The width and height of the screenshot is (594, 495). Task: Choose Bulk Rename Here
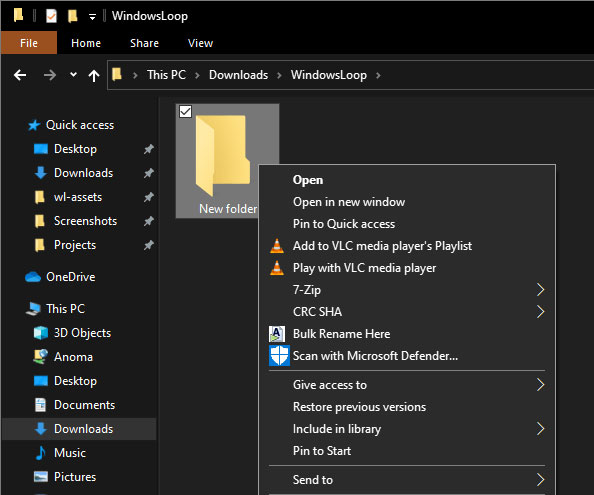407,334
